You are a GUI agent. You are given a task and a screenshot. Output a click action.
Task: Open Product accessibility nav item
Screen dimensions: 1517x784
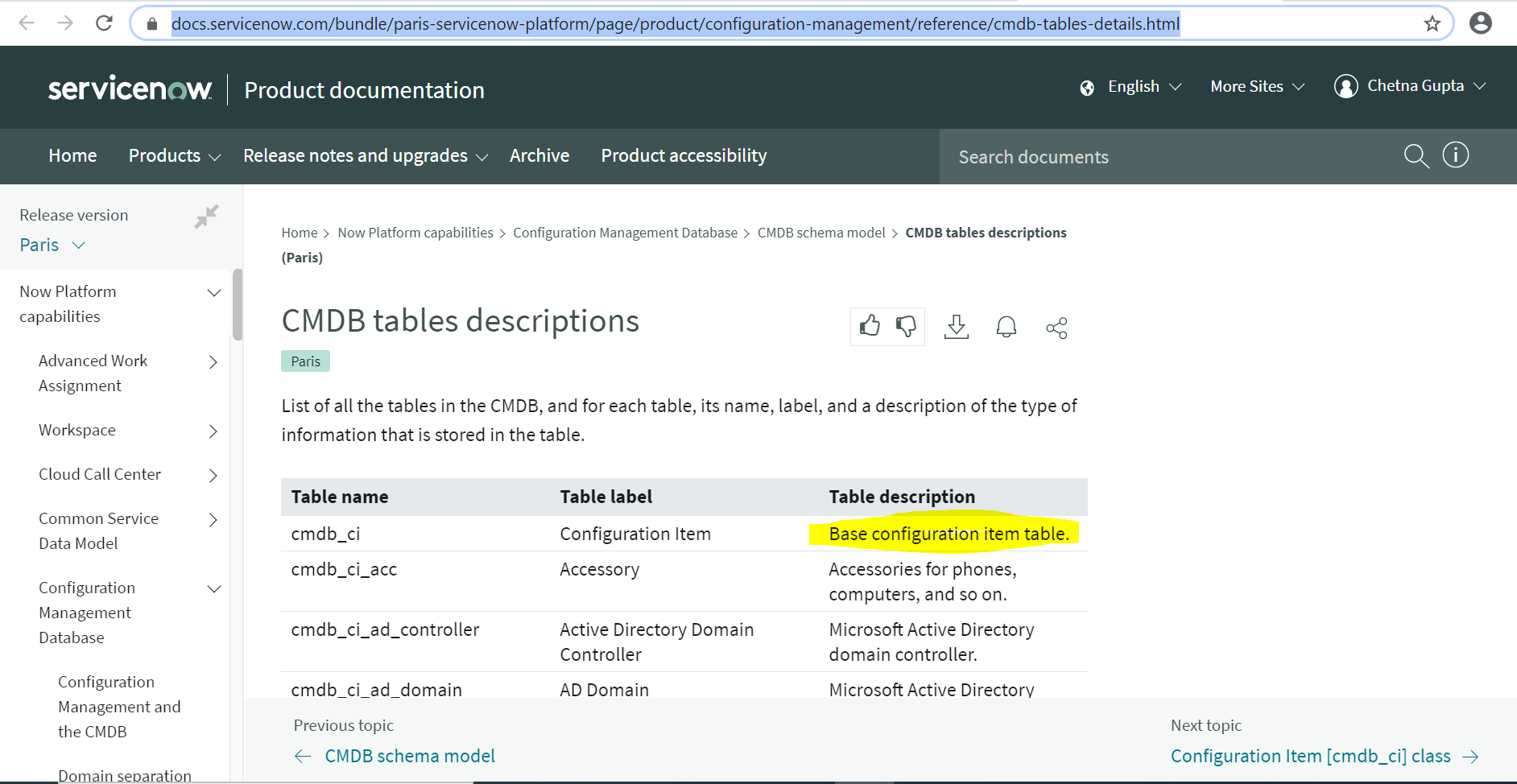684,155
